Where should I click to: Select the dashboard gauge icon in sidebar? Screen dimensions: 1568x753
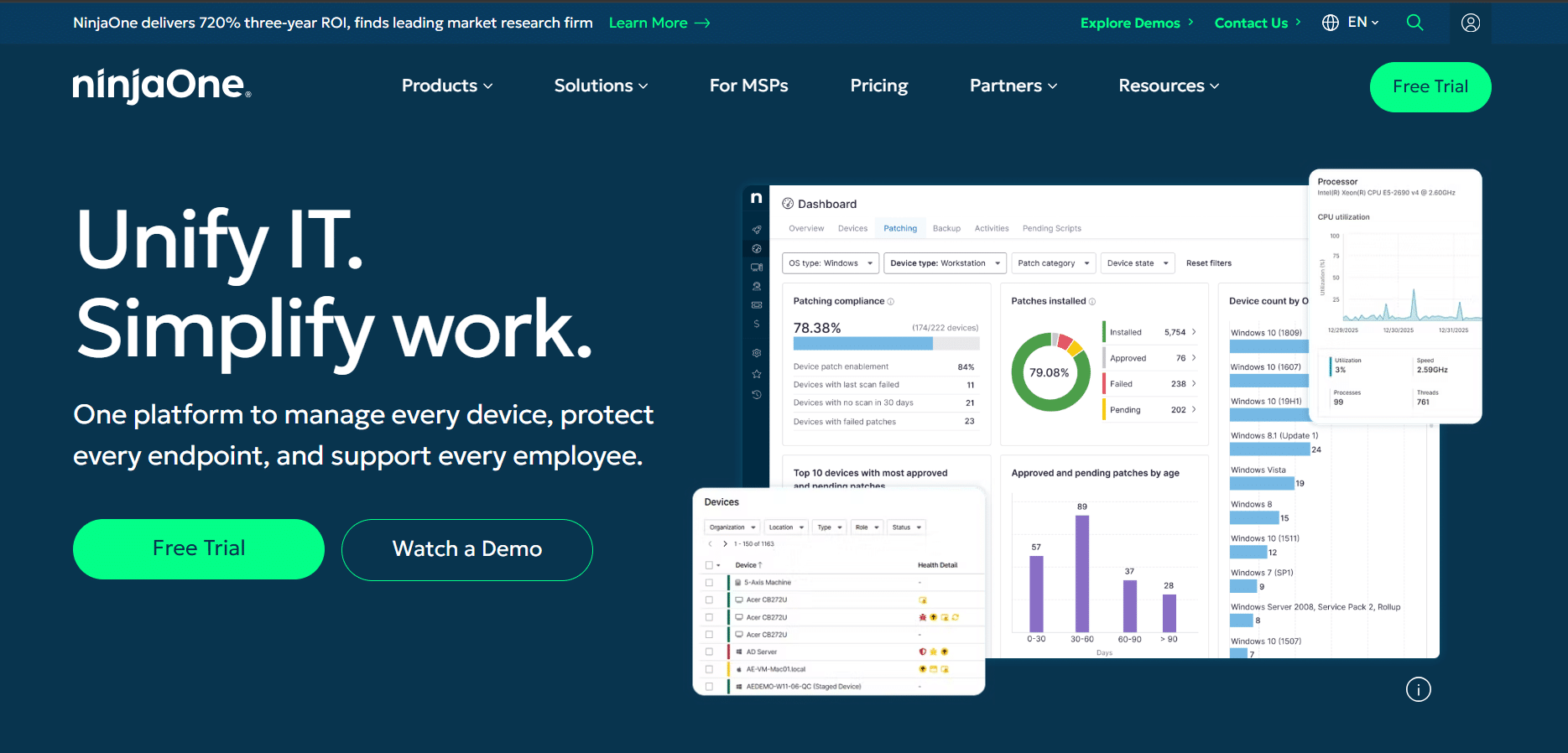click(757, 248)
